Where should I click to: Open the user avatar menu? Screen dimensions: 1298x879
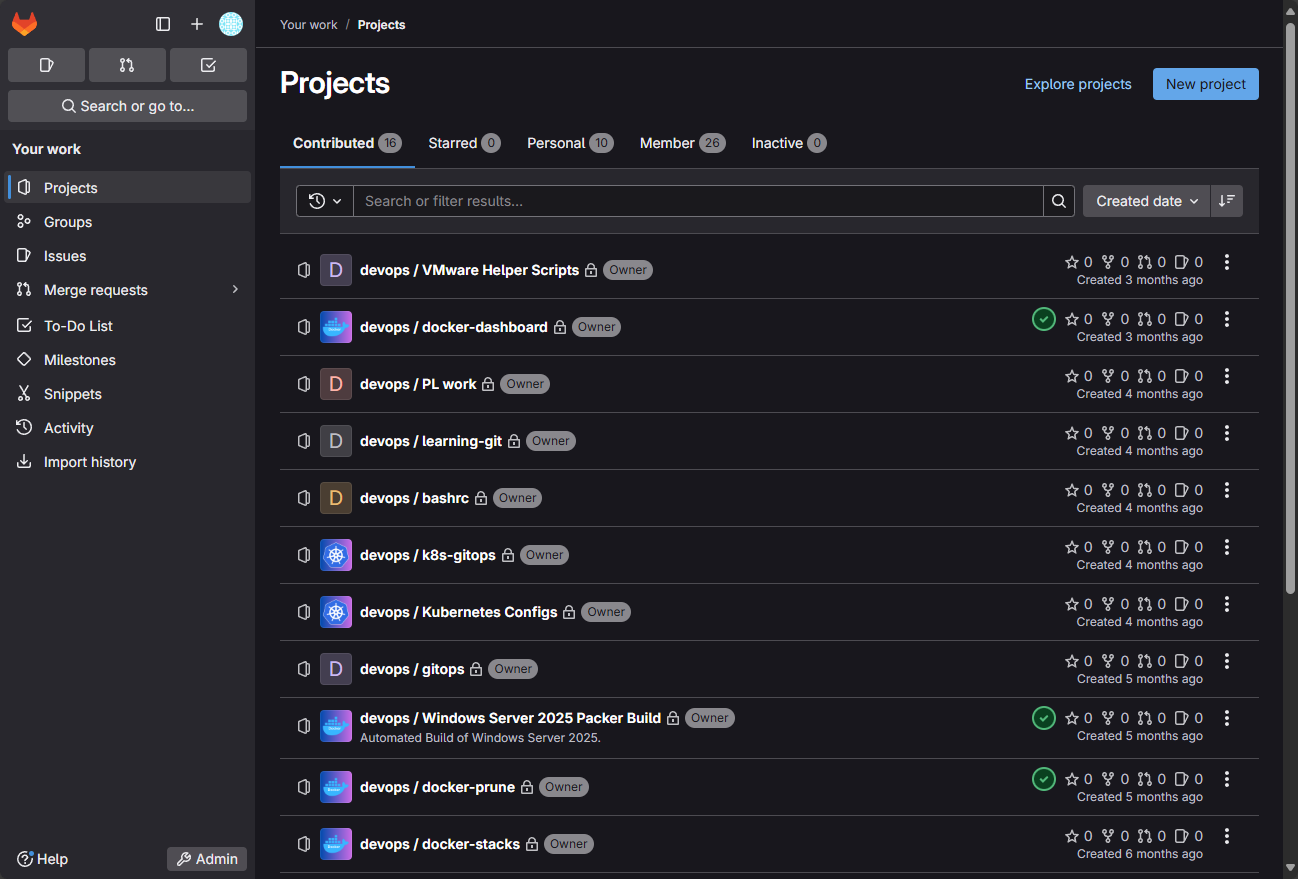coord(231,24)
